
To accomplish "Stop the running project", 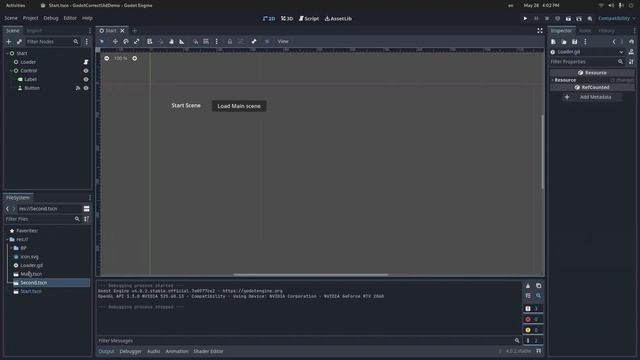I will pyautogui.click(x=547, y=18).
